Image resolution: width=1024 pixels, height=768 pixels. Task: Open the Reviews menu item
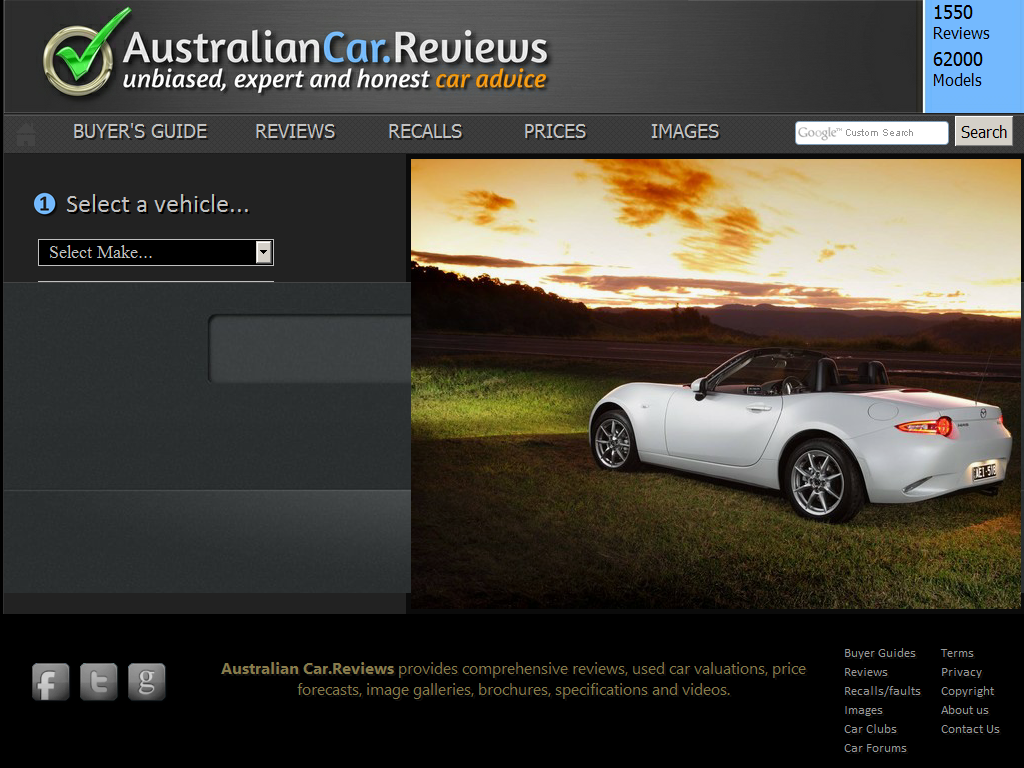click(x=295, y=132)
